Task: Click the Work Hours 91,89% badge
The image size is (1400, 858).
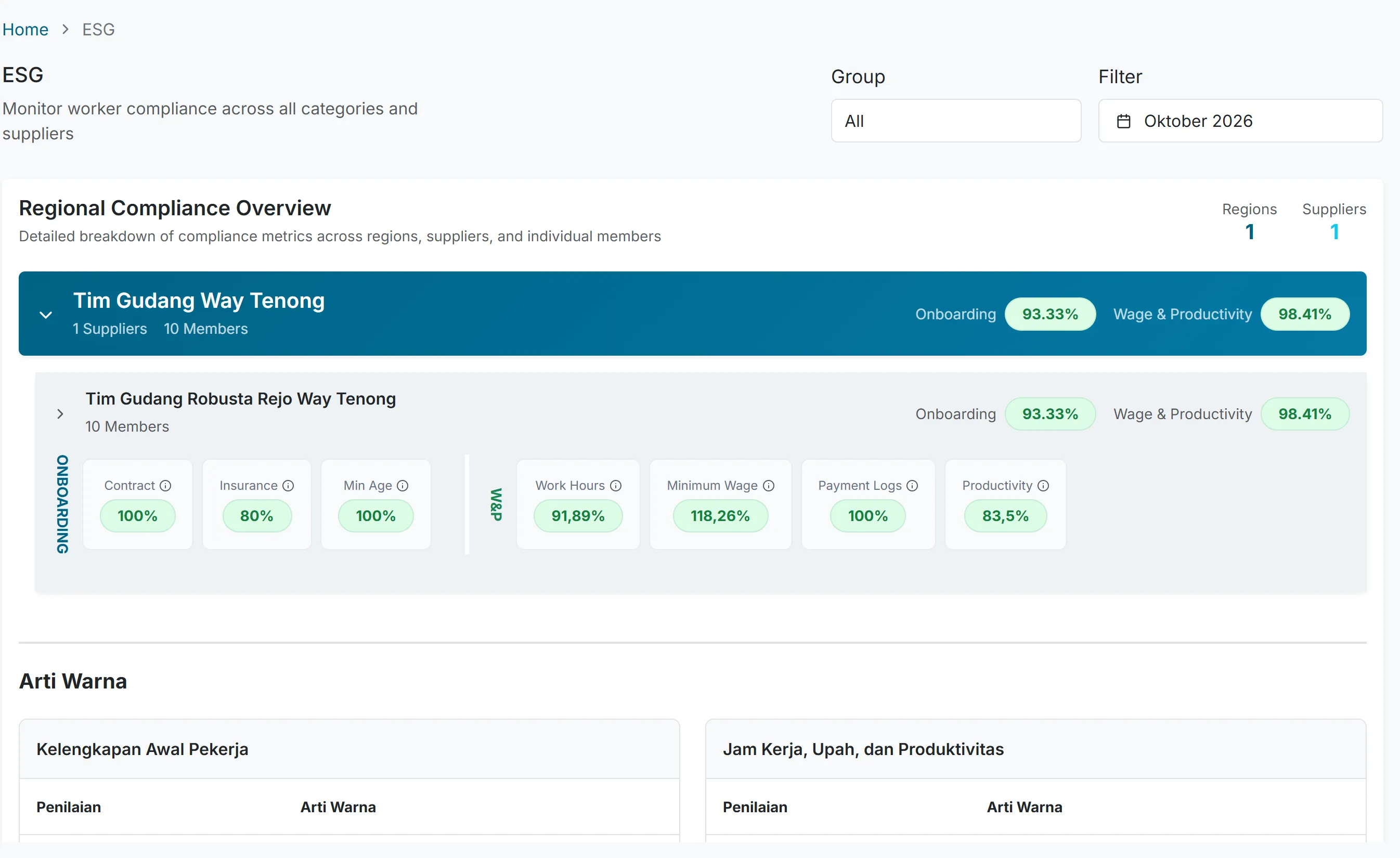Action: [x=578, y=515]
